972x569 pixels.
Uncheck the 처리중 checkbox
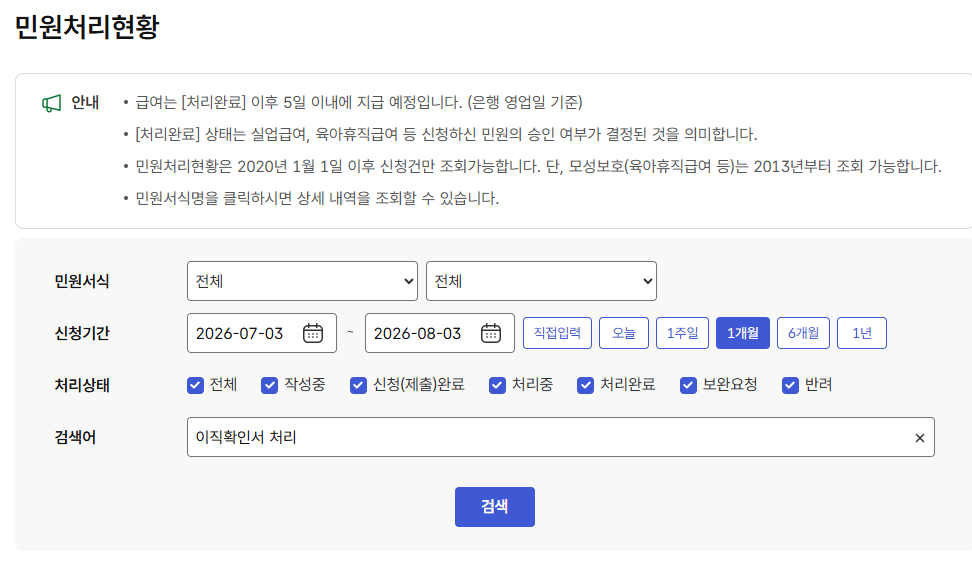(x=497, y=386)
